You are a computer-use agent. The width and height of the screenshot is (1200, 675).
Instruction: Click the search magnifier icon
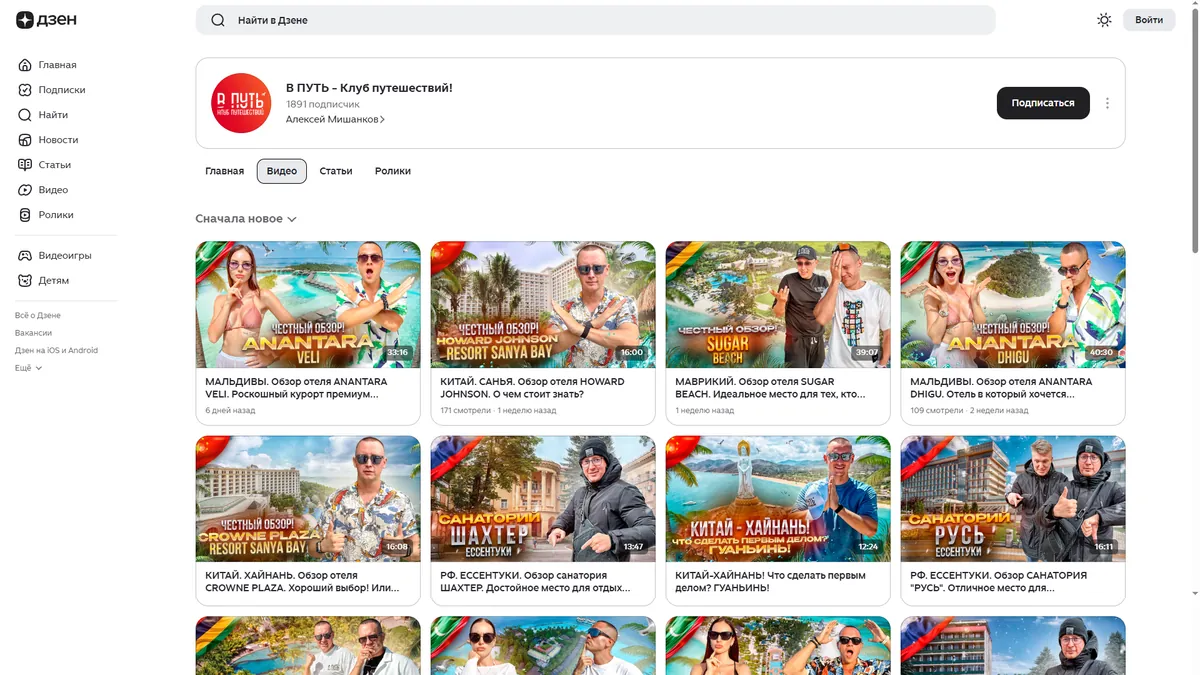(x=218, y=20)
